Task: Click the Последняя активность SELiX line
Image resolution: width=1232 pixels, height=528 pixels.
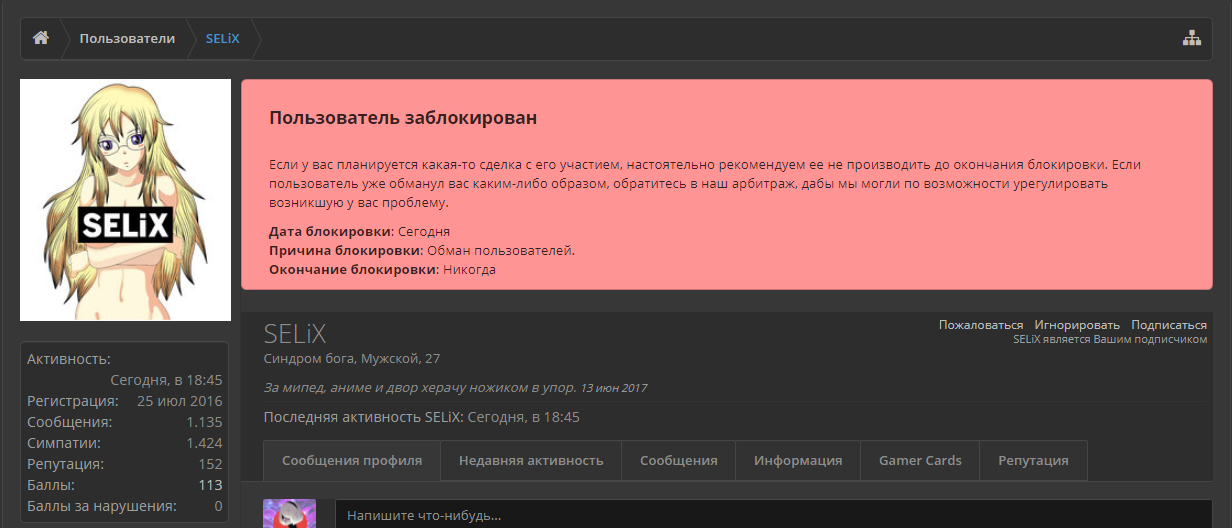Action: [x=422, y=417]
